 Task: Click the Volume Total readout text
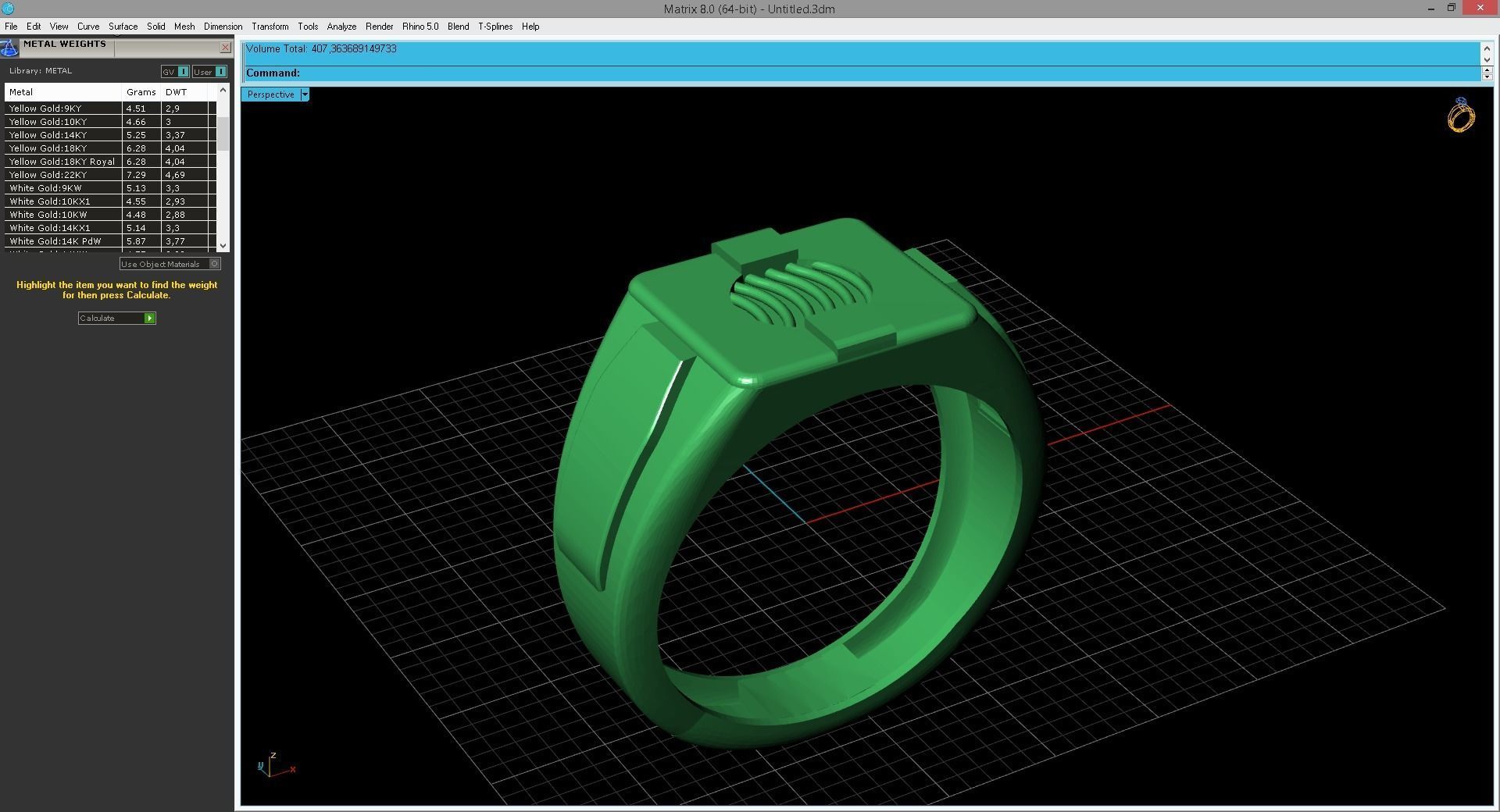[x=321, y=48]
